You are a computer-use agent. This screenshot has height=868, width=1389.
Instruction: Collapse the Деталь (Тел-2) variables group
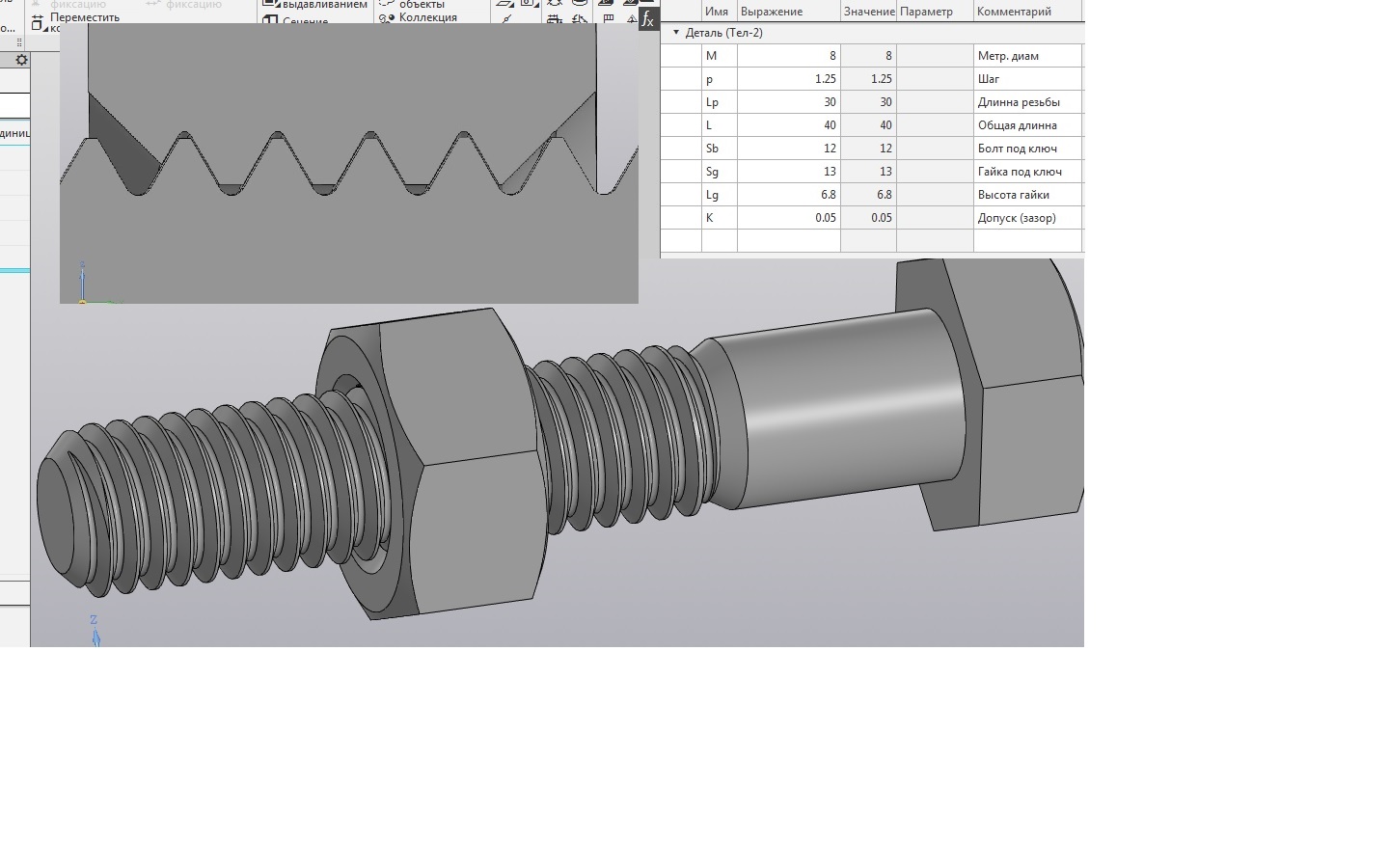(676, 33)
